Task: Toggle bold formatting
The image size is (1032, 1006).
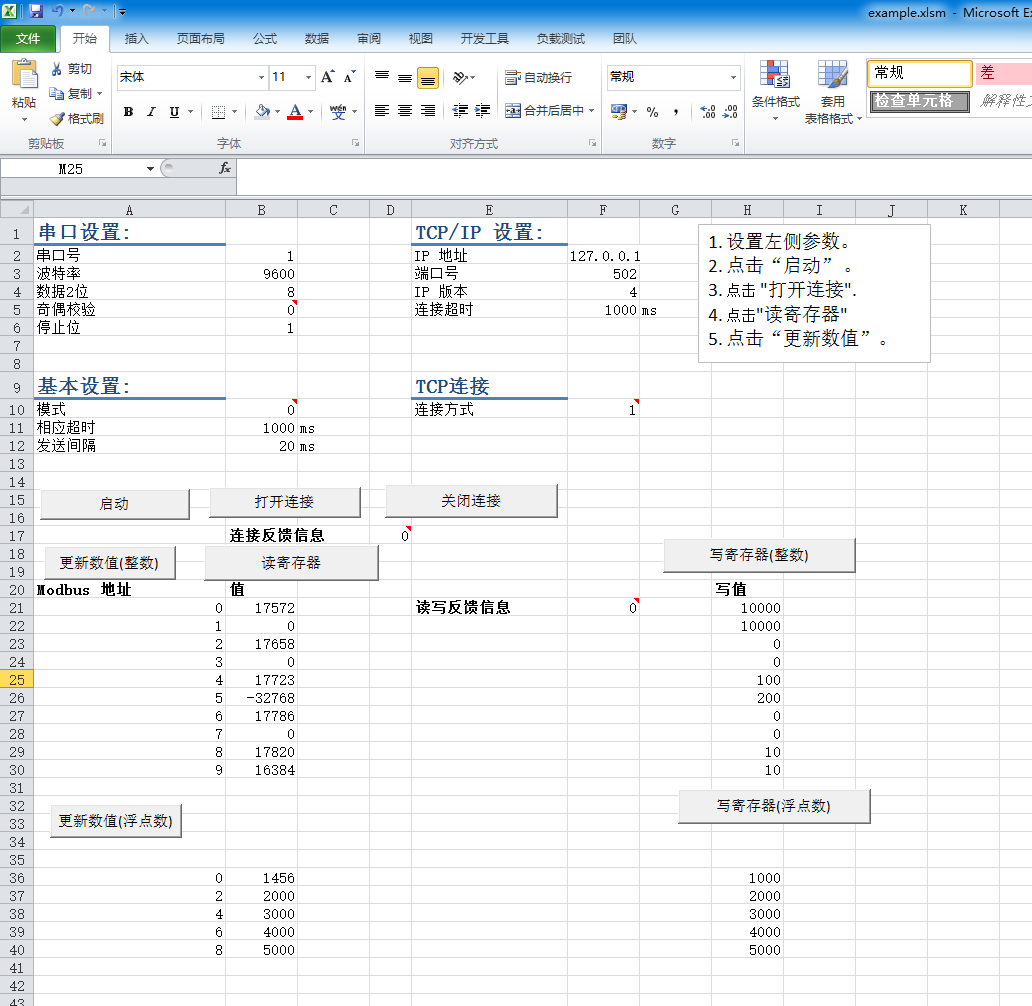Action: pyautogui.click(x=128, y=112)
